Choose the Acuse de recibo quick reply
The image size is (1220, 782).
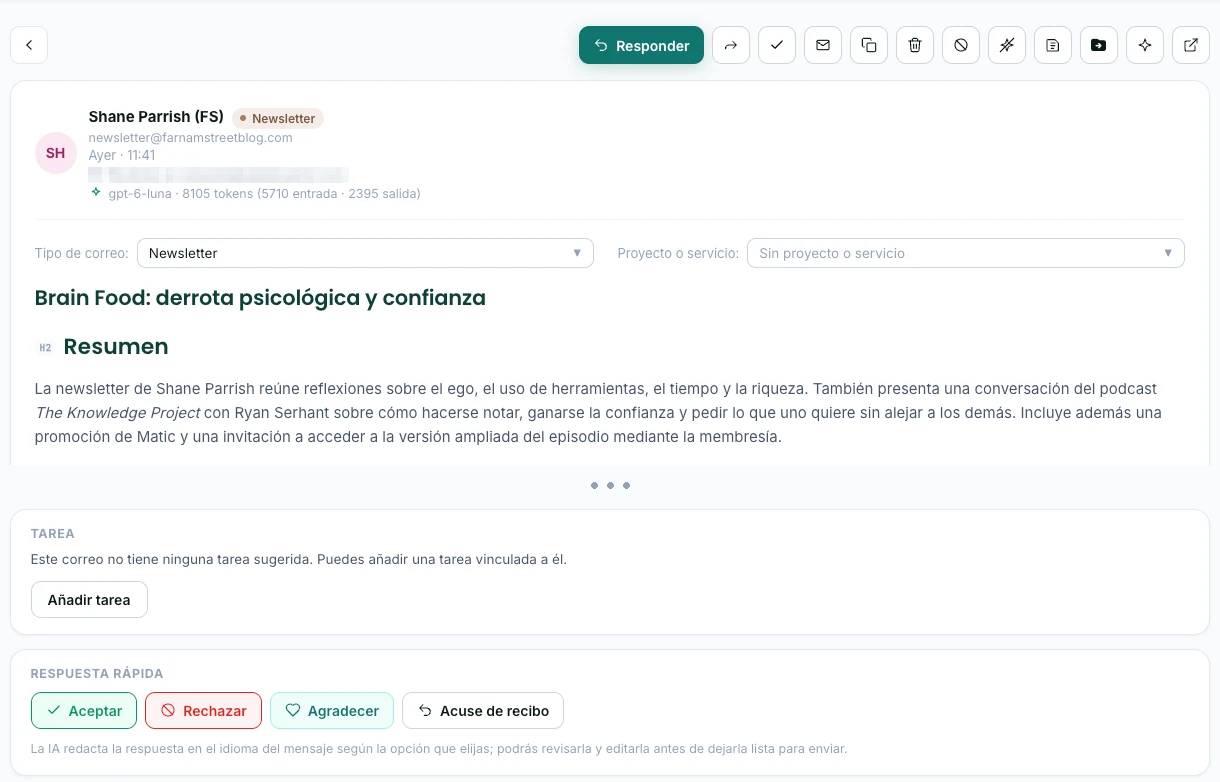[x=483, y=711]
